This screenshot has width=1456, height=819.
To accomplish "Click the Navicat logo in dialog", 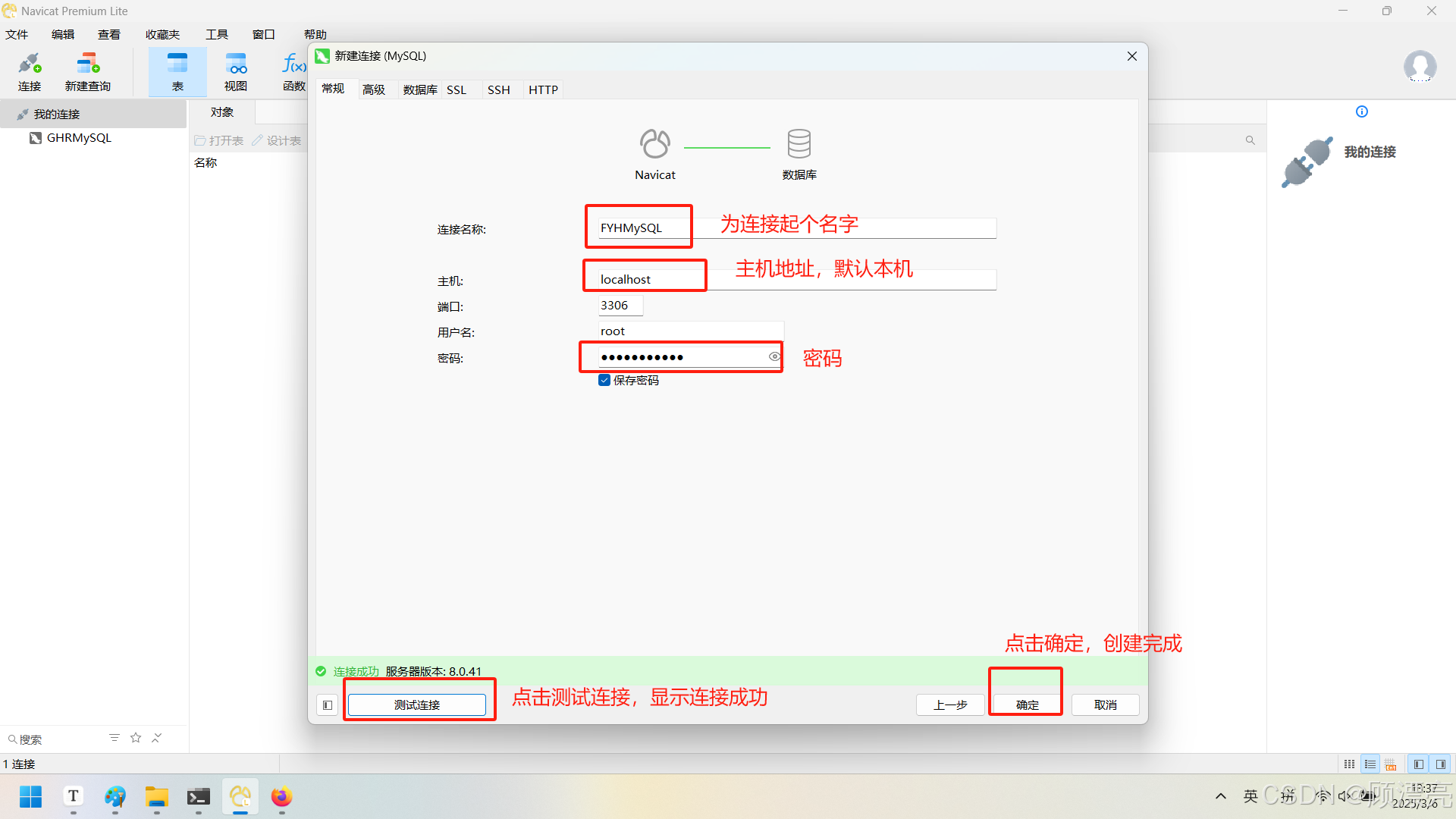I will pyautogui.click(x=654, y=144).
